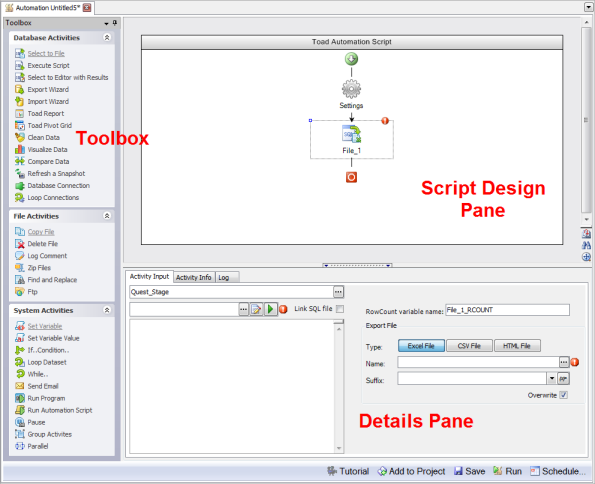Select HTML File export type
This screenshot has height=484, width=595.
[x=517, y=346]
